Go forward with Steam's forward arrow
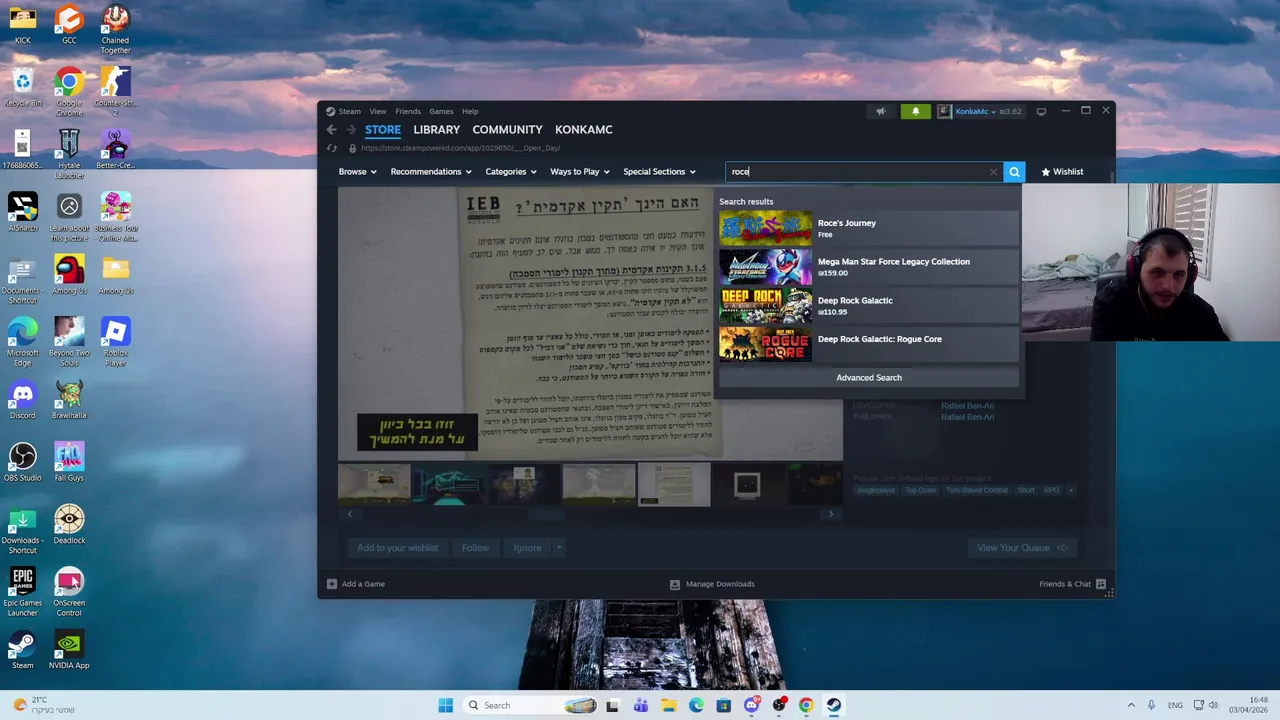 (351, 130)
